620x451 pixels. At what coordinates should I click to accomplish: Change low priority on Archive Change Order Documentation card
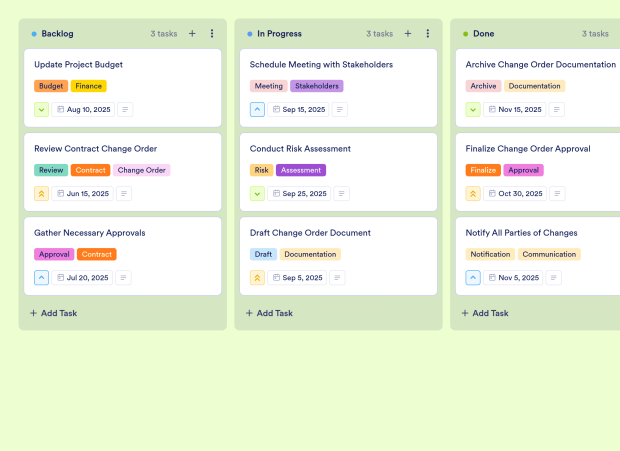click(473, 109)
